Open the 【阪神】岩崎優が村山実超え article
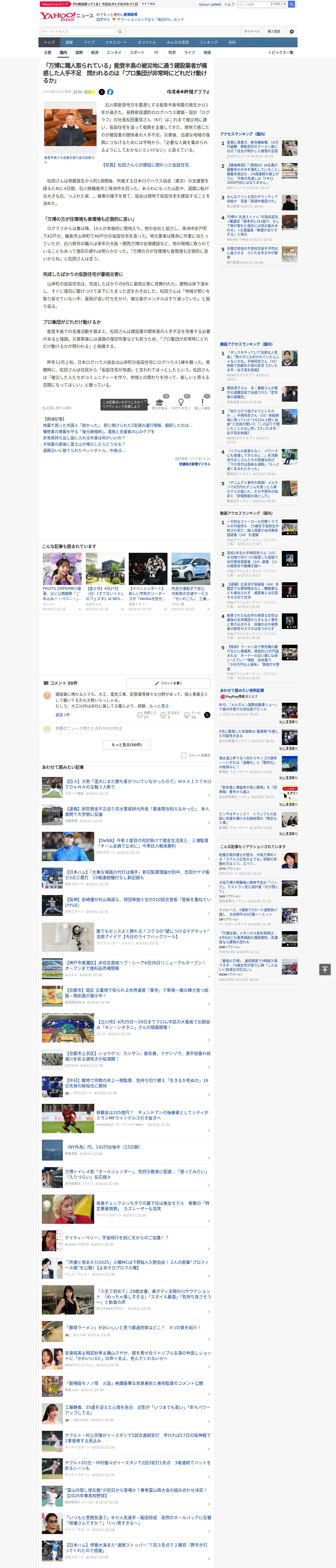This screenshot has height=1568, width=336. click(138, 902)
